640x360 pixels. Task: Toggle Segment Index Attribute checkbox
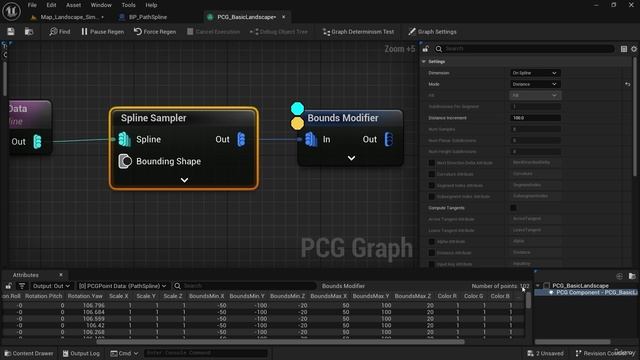coord(431,185)
